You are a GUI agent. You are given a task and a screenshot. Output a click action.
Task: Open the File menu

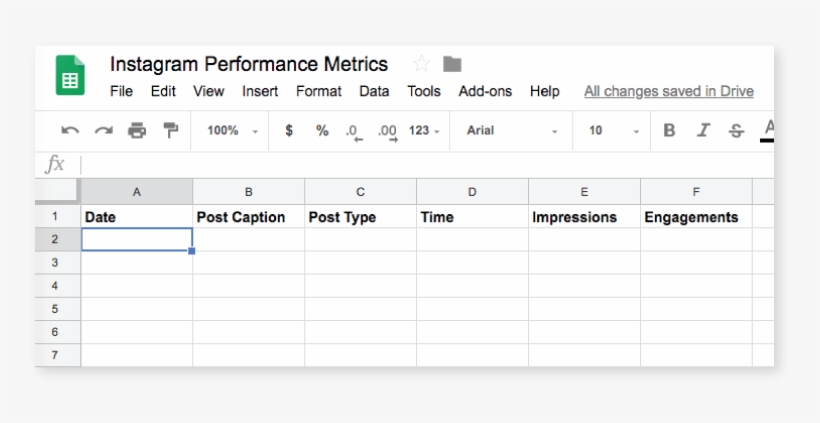[121, 91]
